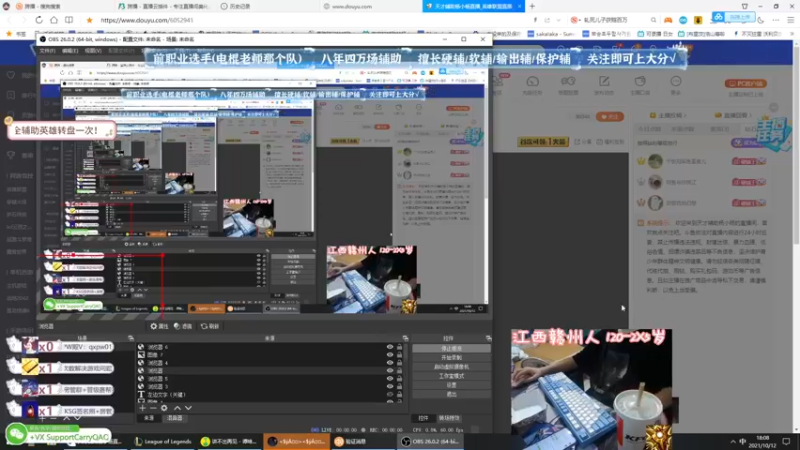Toggle night mode moon icon in the browser
The image size is (800, 450).
(x=761, y=20)
